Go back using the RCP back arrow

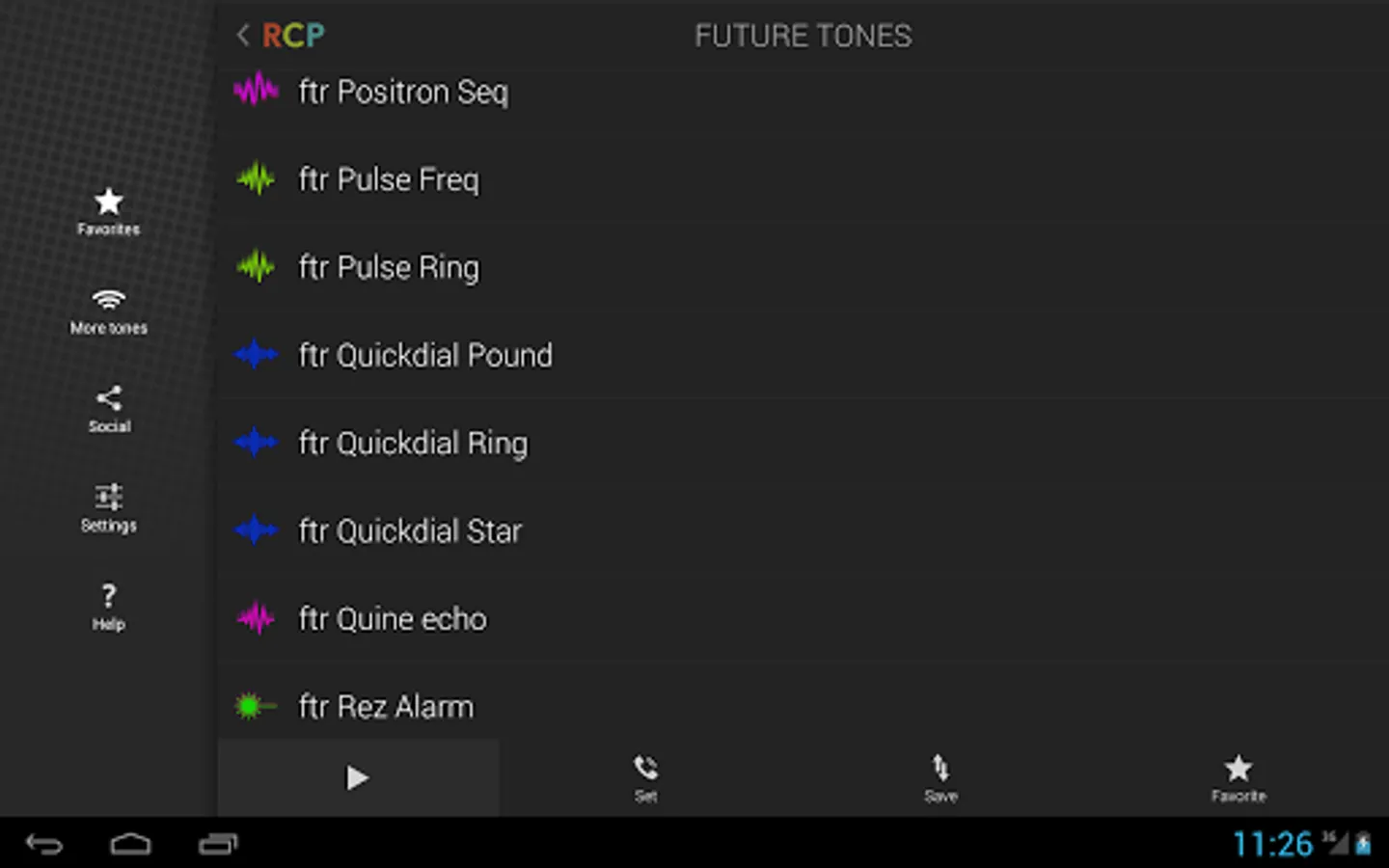click(x=243, y=36)
